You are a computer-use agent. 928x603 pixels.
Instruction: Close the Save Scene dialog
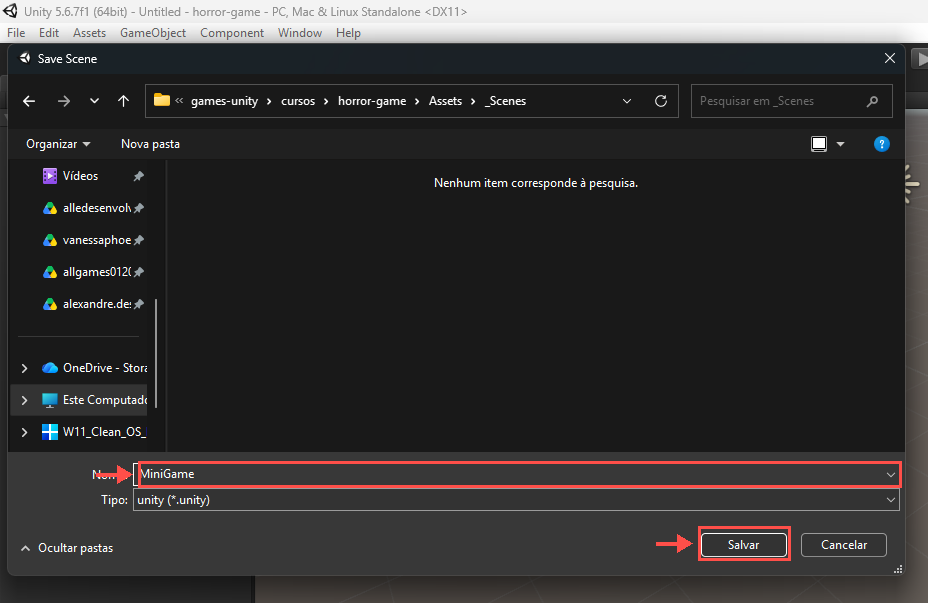click(890, 58)
